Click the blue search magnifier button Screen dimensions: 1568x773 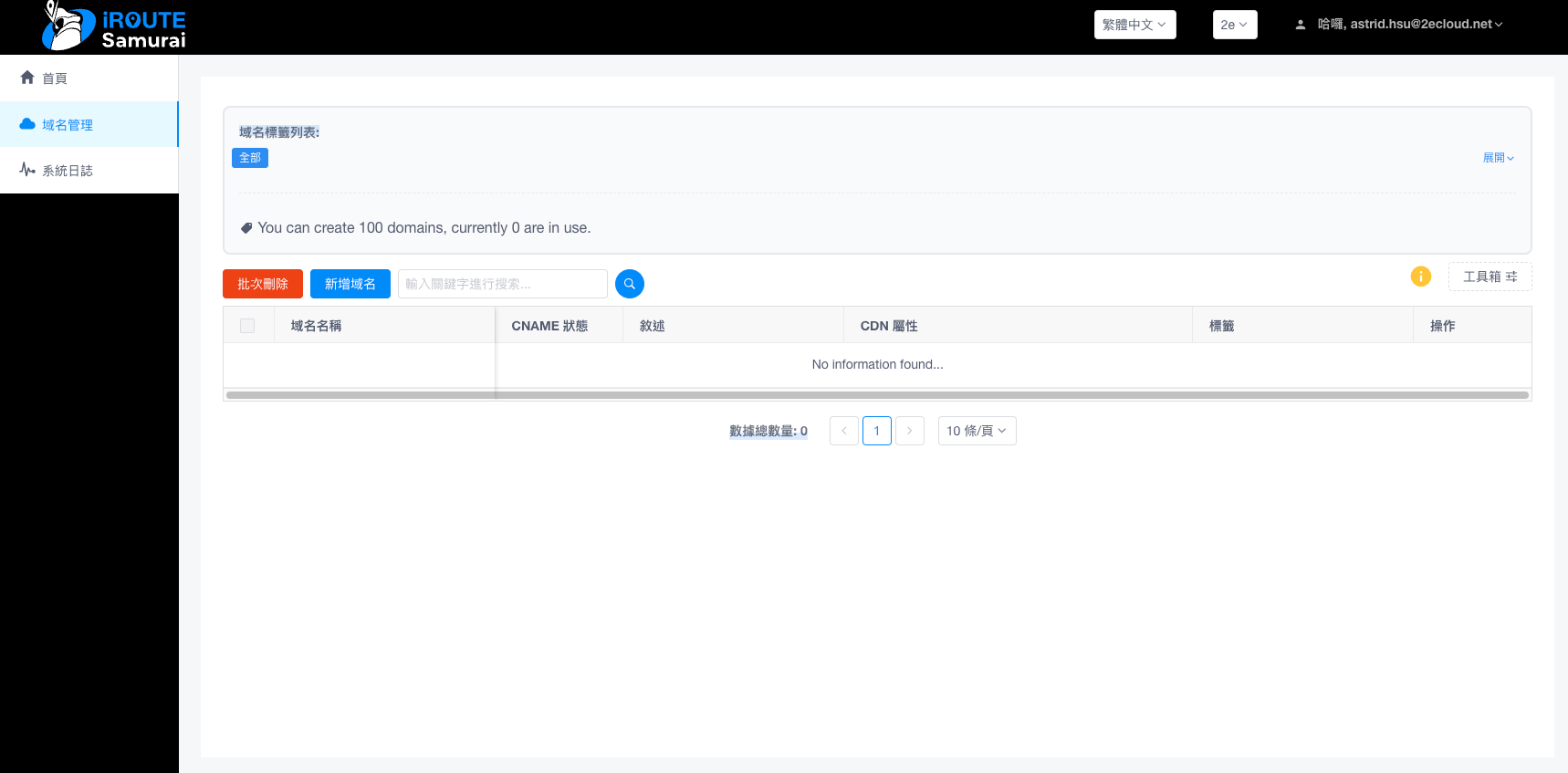point(629,284)
